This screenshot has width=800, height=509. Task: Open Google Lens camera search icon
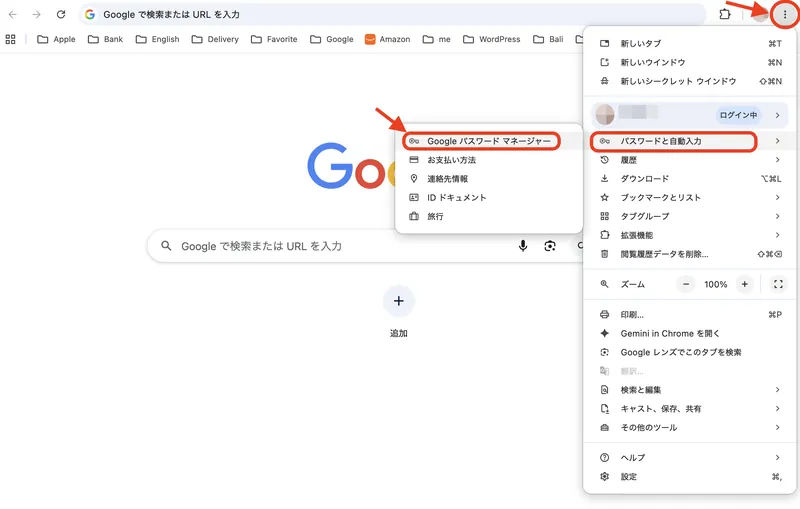click(550, 246)
